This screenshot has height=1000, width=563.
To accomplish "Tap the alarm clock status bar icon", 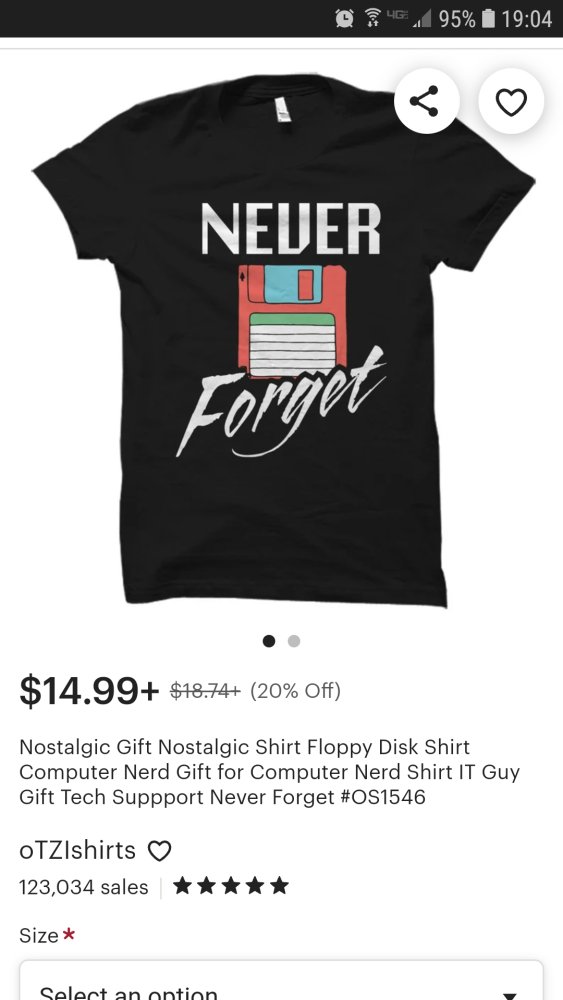I will tap(344, 19).
